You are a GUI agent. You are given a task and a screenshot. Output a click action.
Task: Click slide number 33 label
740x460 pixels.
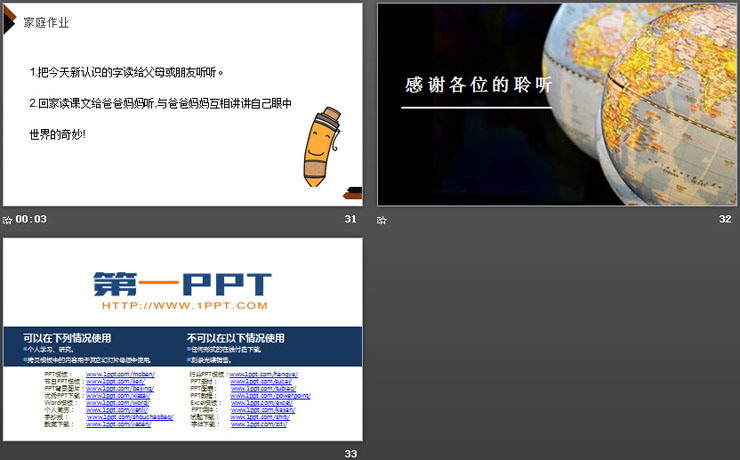click(350, 454)
